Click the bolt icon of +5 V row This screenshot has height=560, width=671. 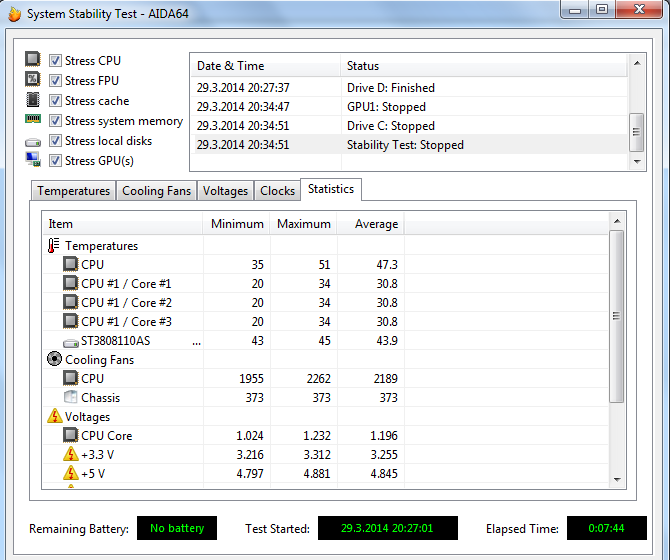[x=71, y=473]
